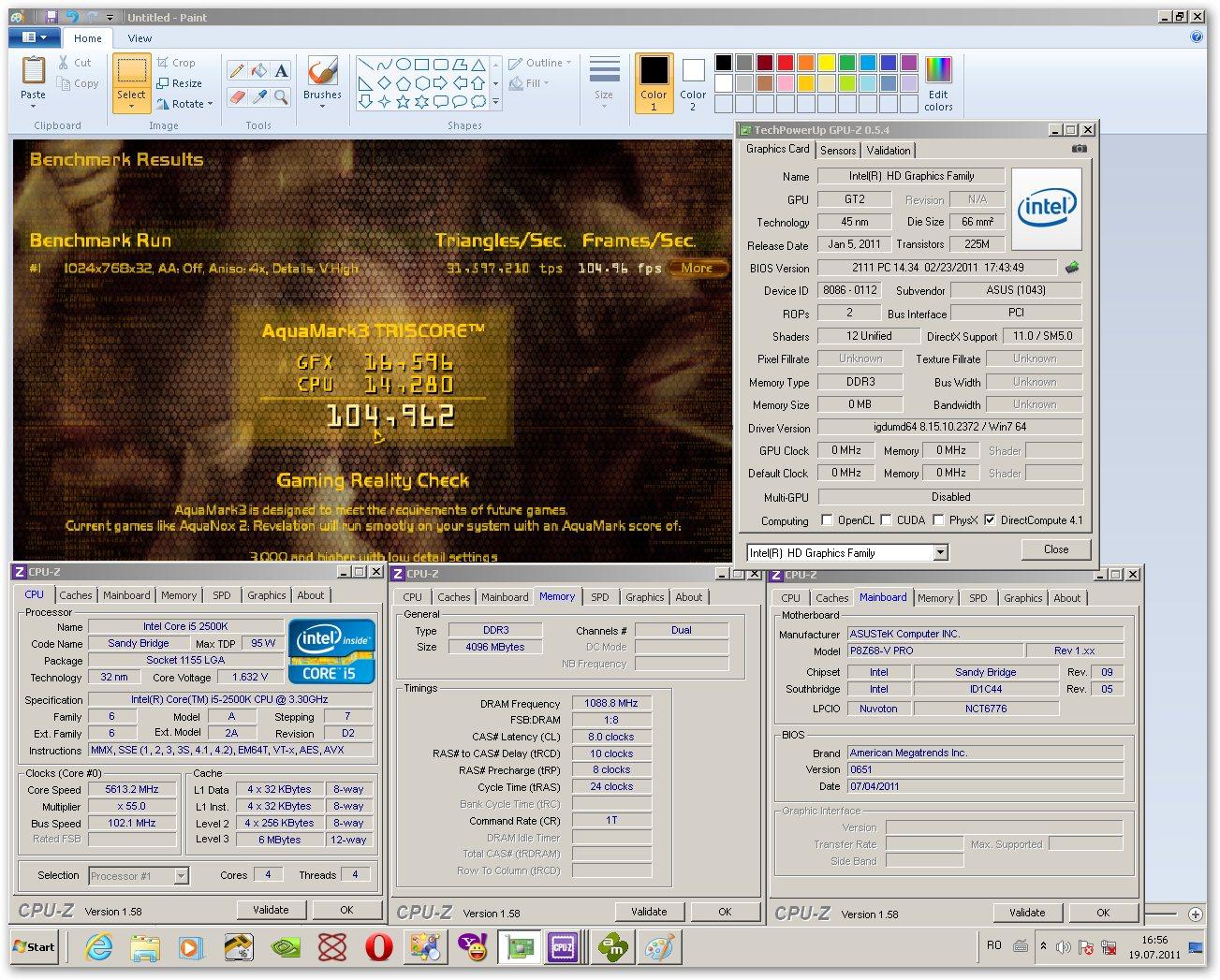Screen dimensions: 1220x980
Task: Click the Crop tool in Image group
Action: pos(175,63)
